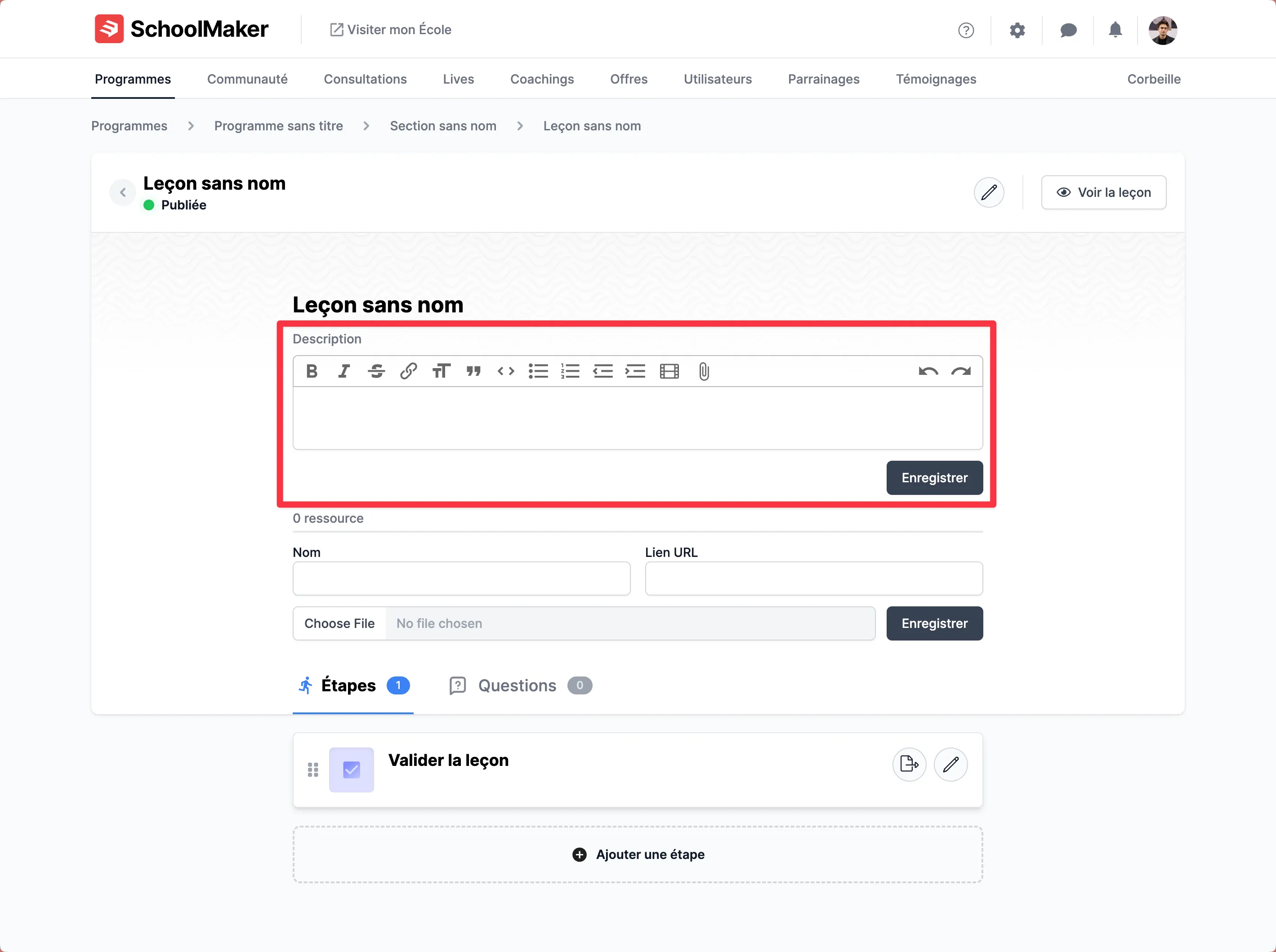Toggle bold formatting in description editor

[312, 371]
